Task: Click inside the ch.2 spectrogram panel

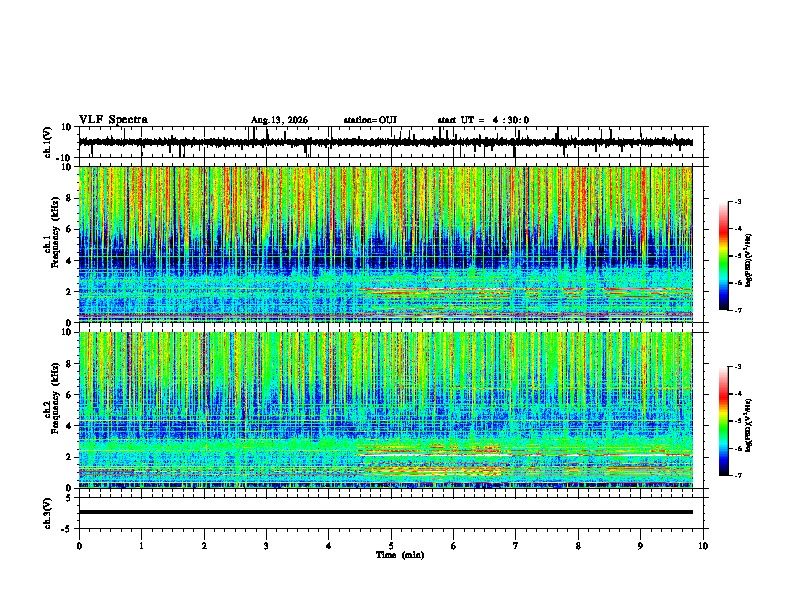Action: click(x=385, y=410)
